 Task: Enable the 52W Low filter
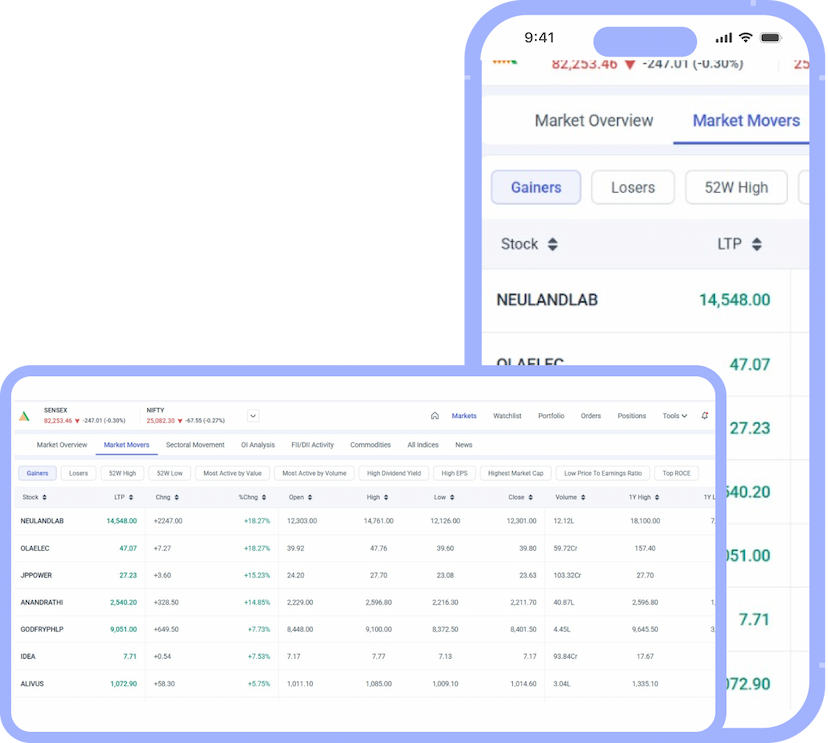click(170, 472)
